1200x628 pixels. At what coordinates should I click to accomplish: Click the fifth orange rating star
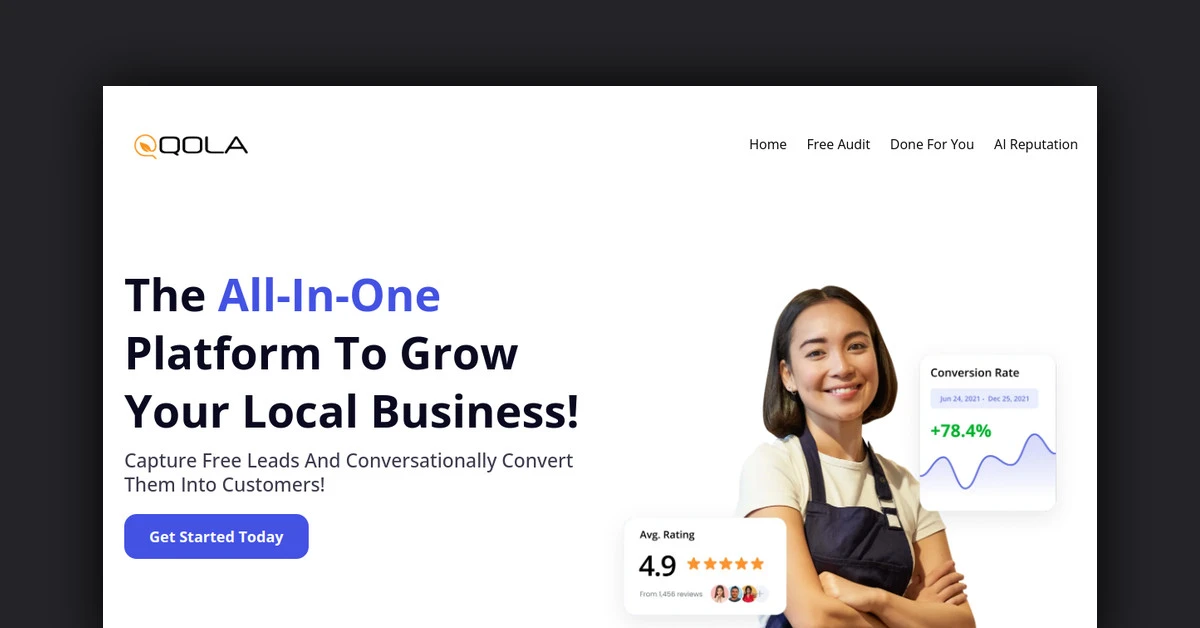pos(757,564)
